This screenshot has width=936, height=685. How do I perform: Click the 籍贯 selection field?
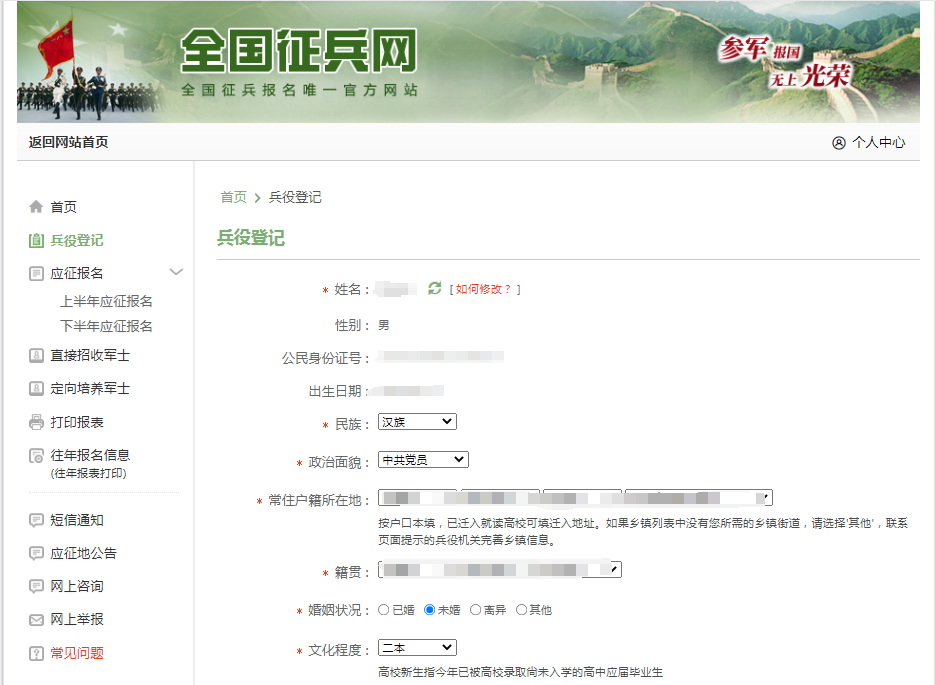[x=500, y=570]
